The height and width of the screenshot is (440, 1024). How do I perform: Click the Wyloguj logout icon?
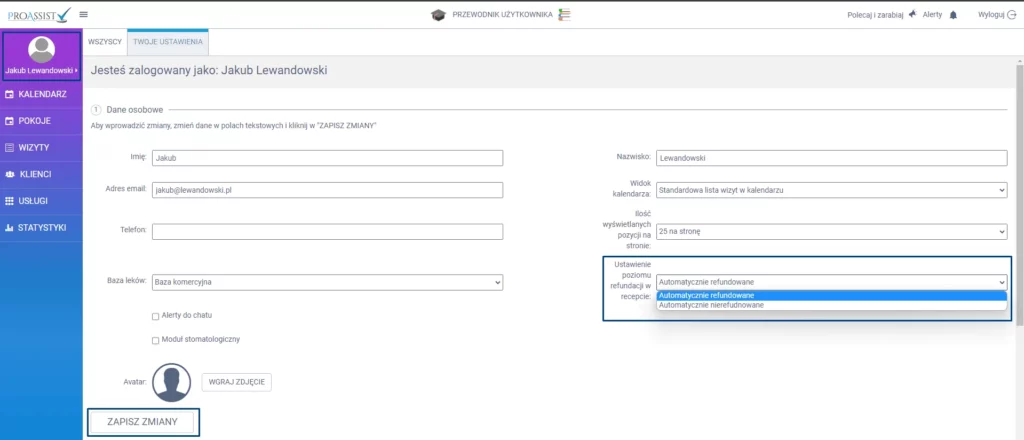point(1011,15)
